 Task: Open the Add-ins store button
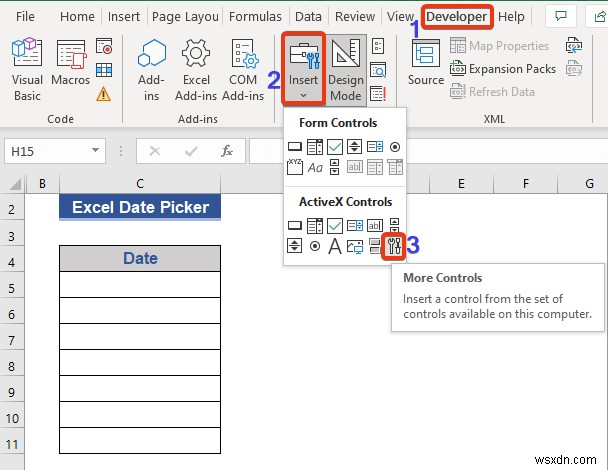pyautogui.click(x=151, y=70)
